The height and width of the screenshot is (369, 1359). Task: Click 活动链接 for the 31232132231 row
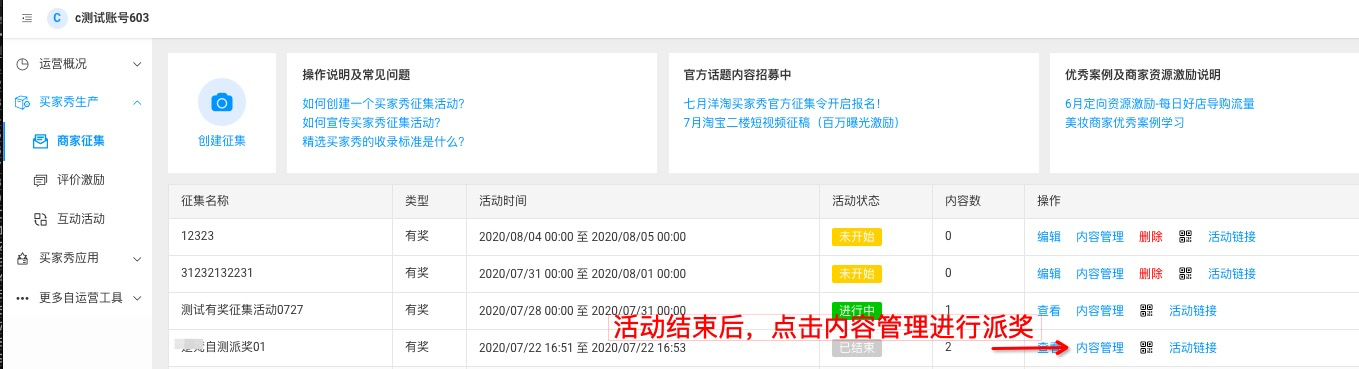click(x=1232, y=273)
